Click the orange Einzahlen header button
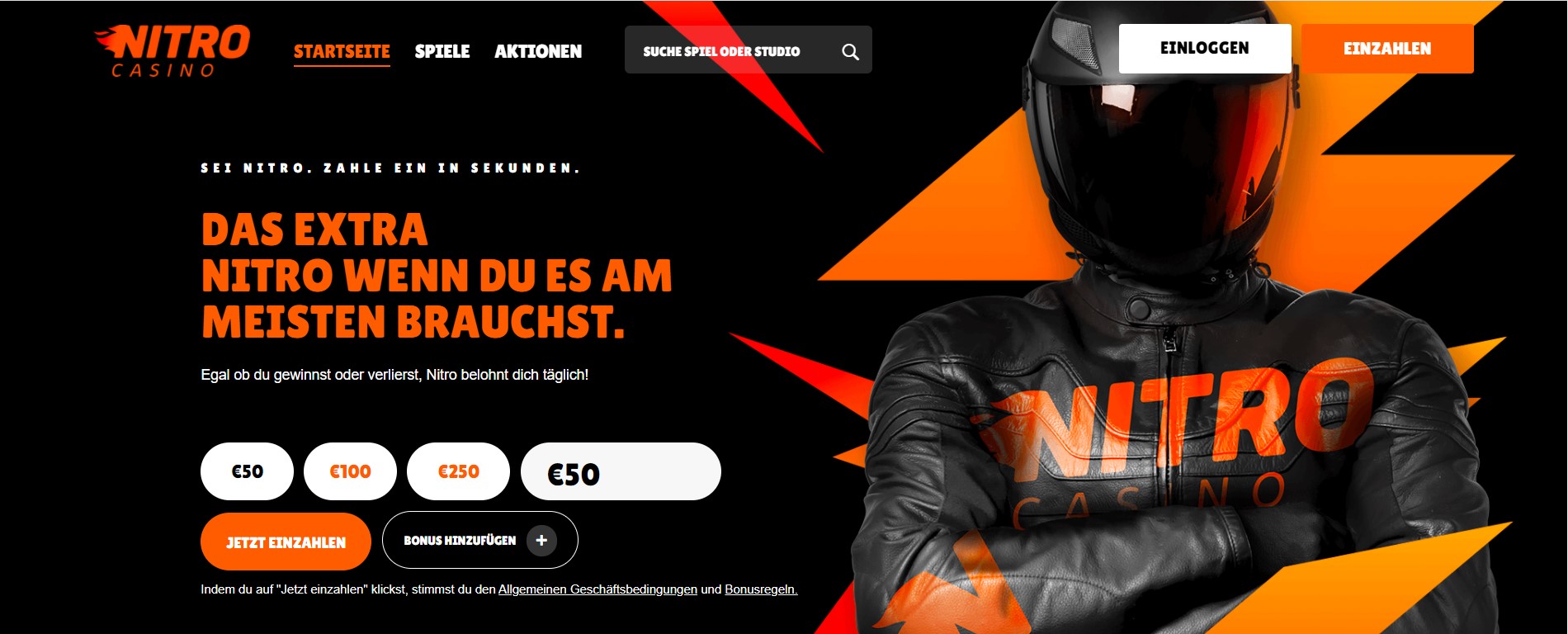 pos(1387,49)
